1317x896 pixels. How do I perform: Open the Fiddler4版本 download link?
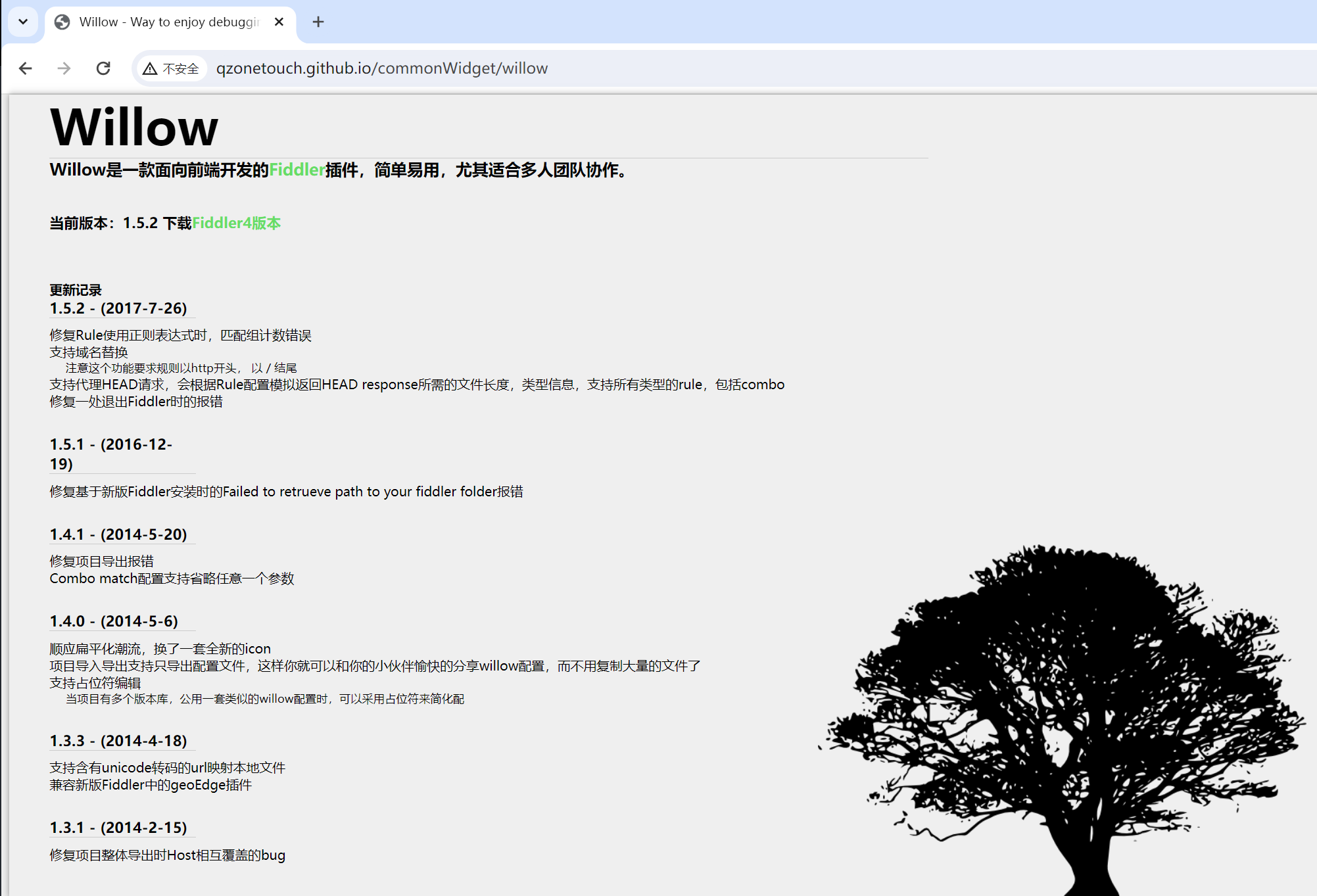tap(236, 224)
